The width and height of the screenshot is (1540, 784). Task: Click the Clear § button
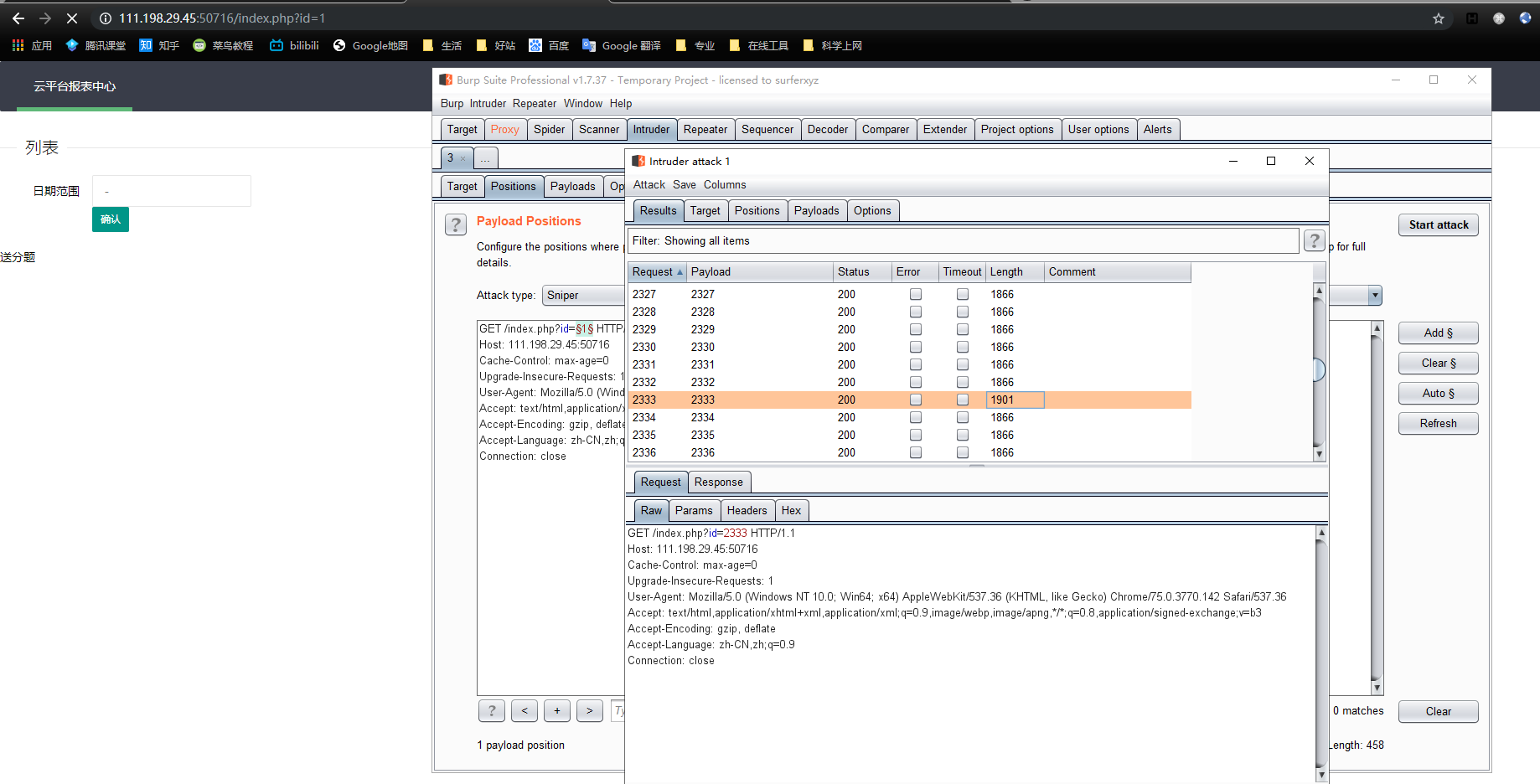(x=1439, y=363)
